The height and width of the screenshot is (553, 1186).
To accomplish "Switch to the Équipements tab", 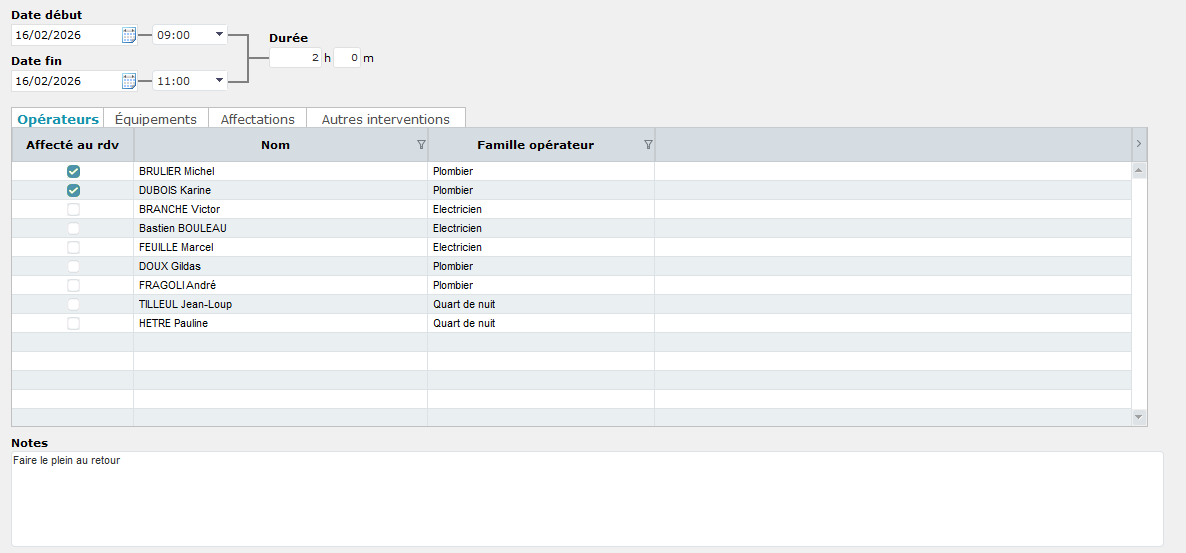I will pyautogui.click(x=155, y=119).
